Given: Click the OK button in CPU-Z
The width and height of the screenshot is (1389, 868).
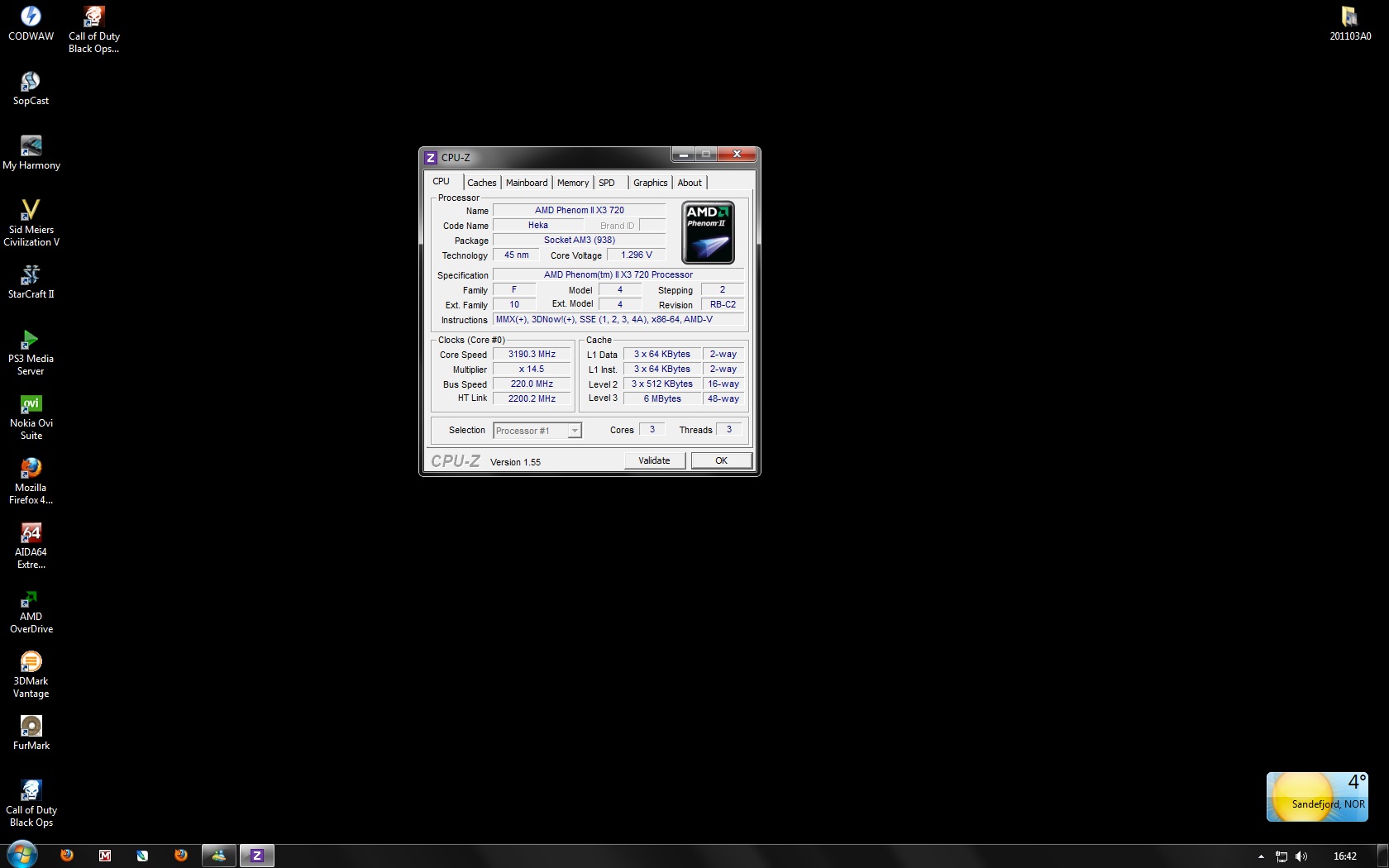Looking at the screenshot, I should [722, 460].
